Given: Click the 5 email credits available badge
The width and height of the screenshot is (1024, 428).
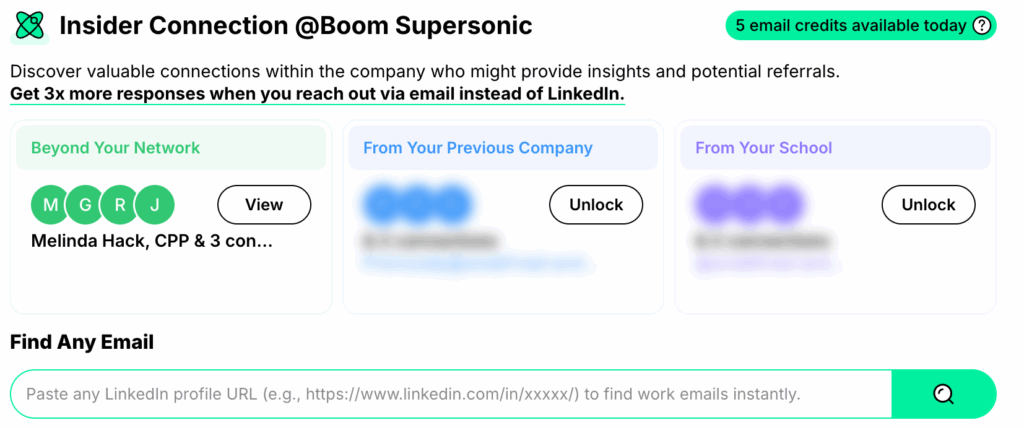Looking at the screenshot, I should [861, 26].
